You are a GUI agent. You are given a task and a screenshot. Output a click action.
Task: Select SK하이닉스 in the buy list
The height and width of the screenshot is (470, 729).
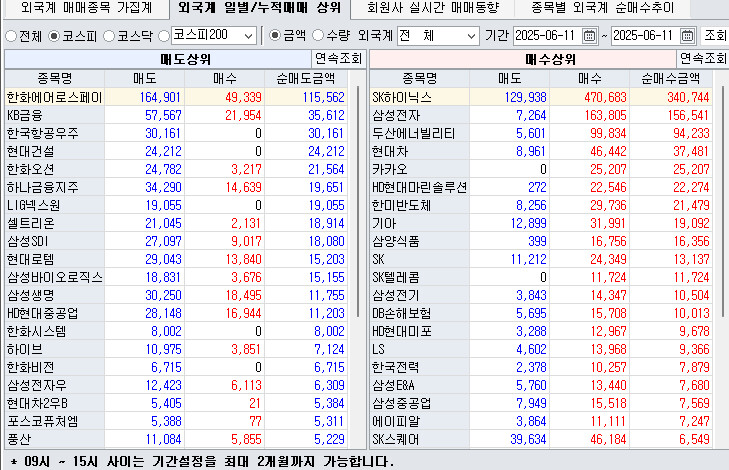point(402,97)
